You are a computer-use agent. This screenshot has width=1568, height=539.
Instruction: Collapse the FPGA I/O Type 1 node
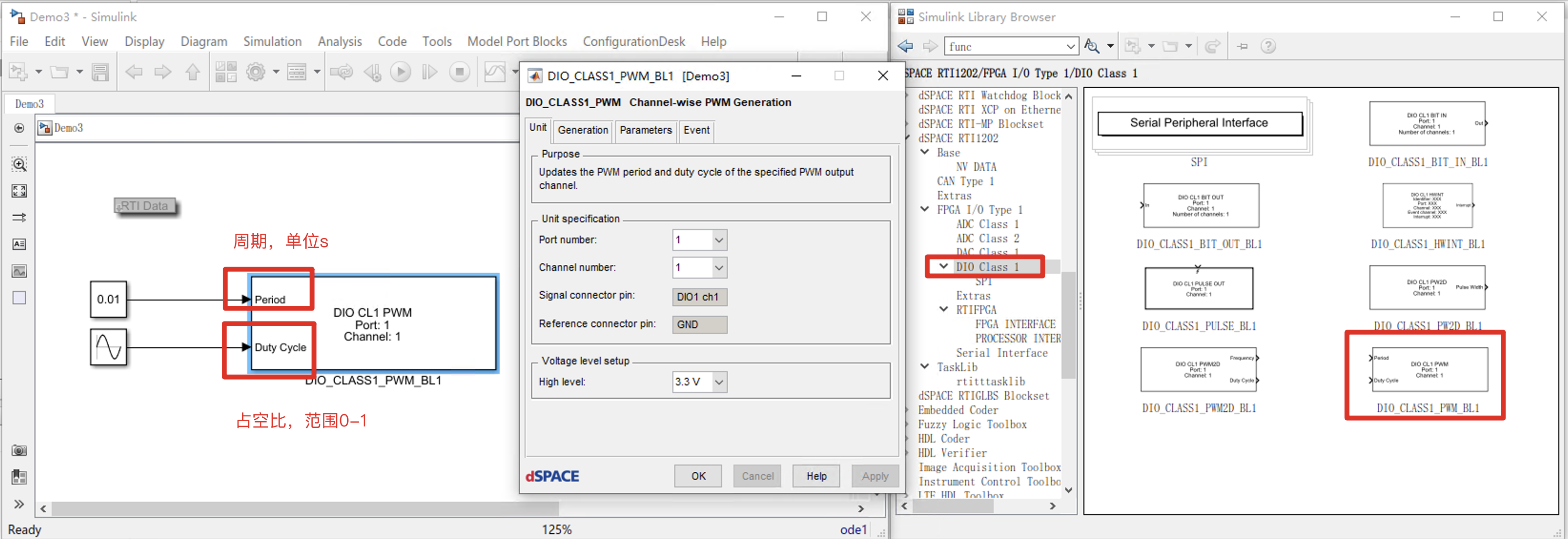925,209
